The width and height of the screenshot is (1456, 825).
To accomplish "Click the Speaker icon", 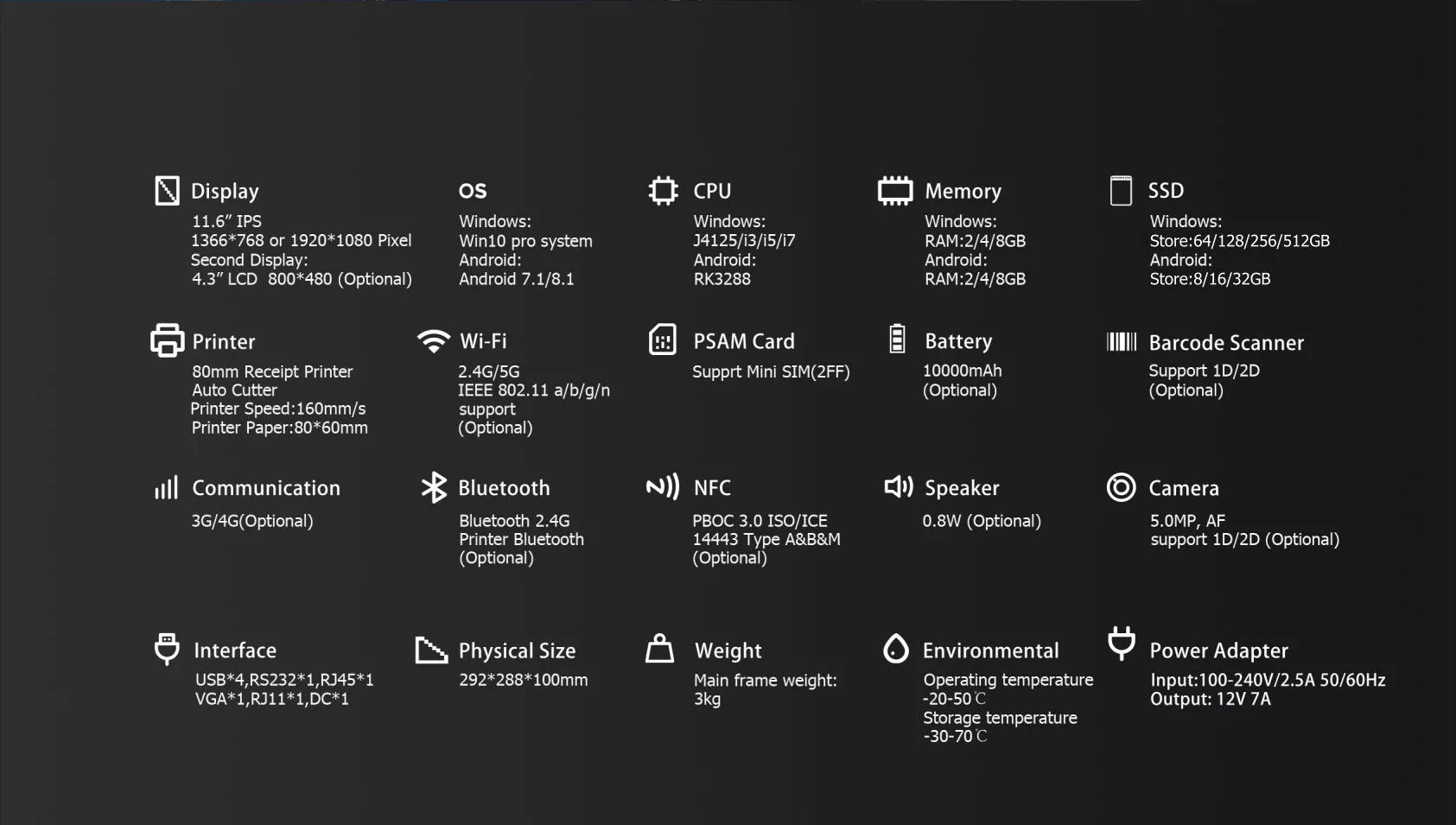I will pyautogui.click(x=899, y=487).
